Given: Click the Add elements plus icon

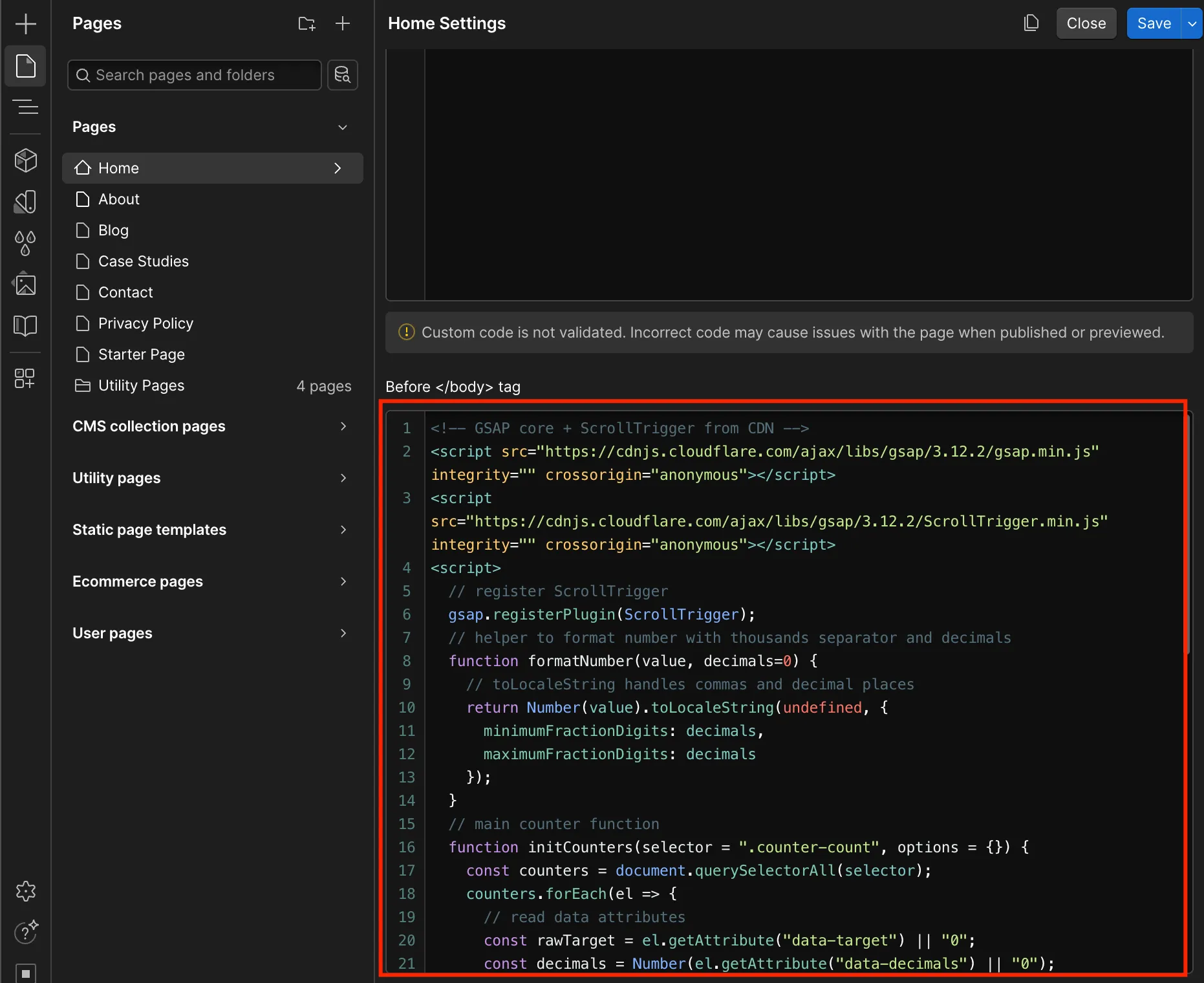Looking at the screenshot, I should [25, 24].
